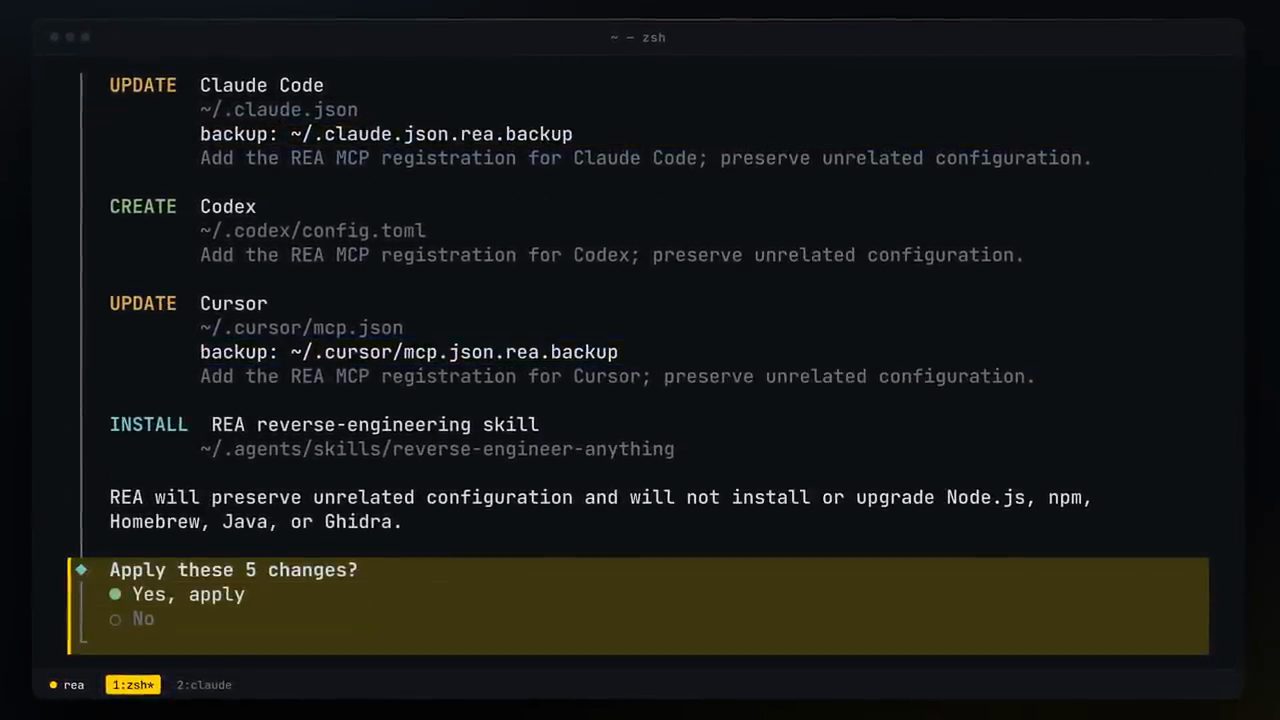
Task: Click the orange dot session indicator
Action: pyautogui.click(x=53, y=685)
